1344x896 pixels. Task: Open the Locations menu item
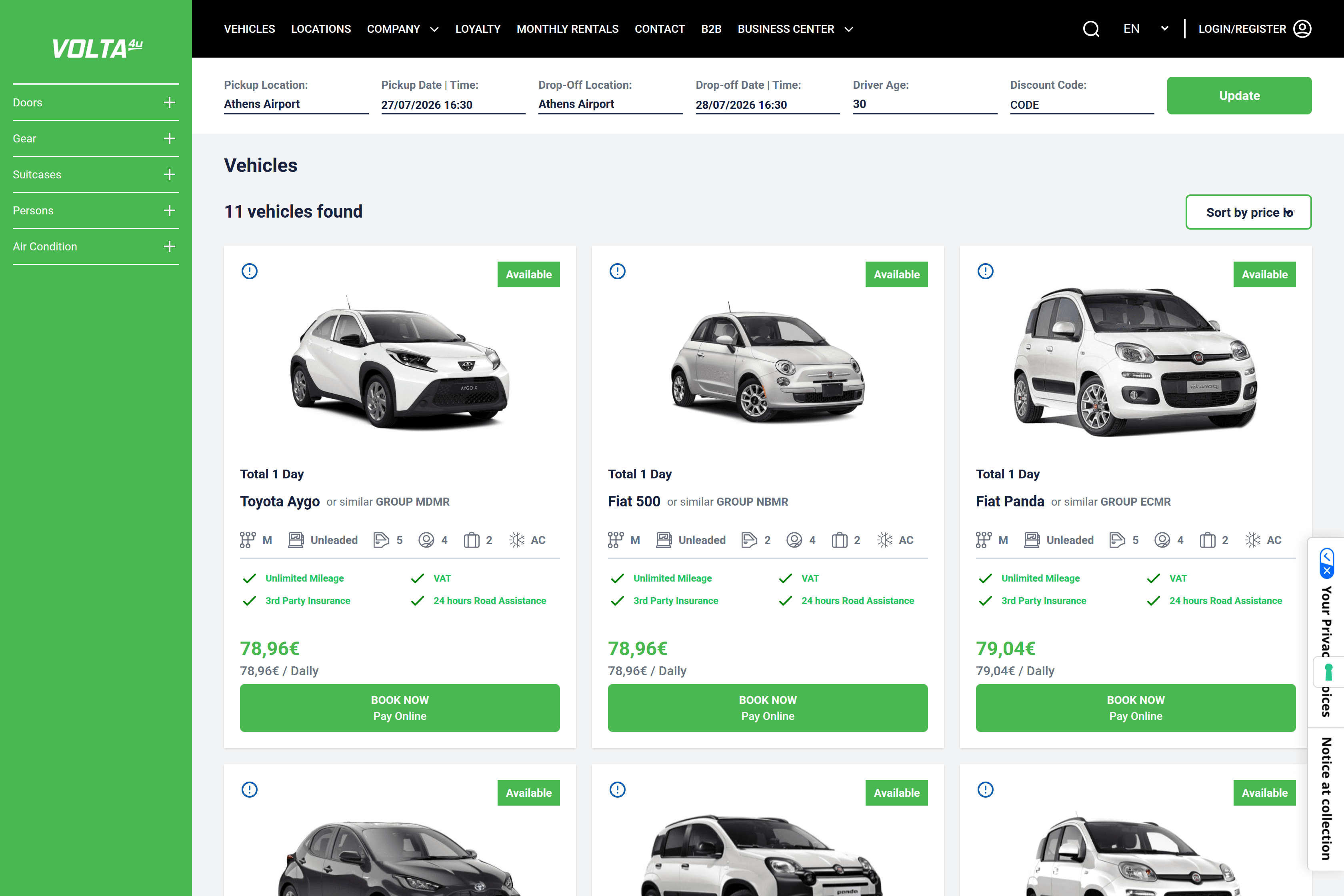321,29
